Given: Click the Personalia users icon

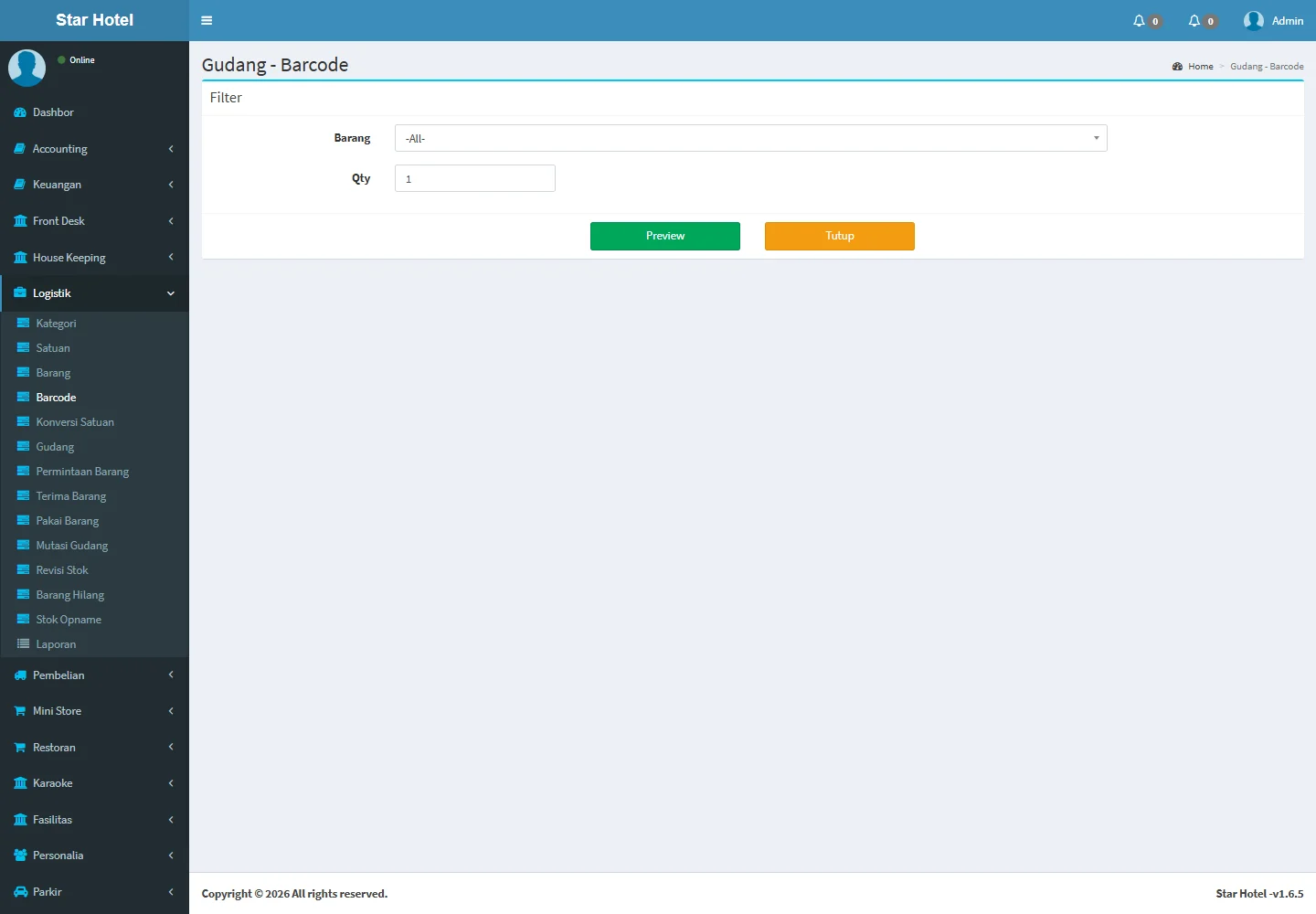Looking at the screenshot, I should coord(20,856).
